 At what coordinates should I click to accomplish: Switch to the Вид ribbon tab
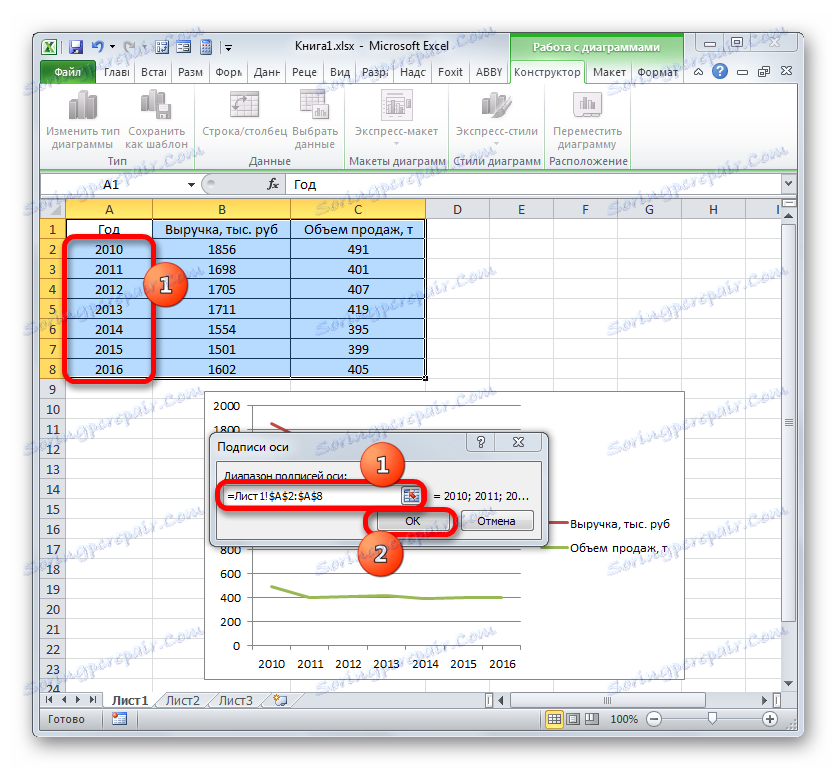(339, 72)
